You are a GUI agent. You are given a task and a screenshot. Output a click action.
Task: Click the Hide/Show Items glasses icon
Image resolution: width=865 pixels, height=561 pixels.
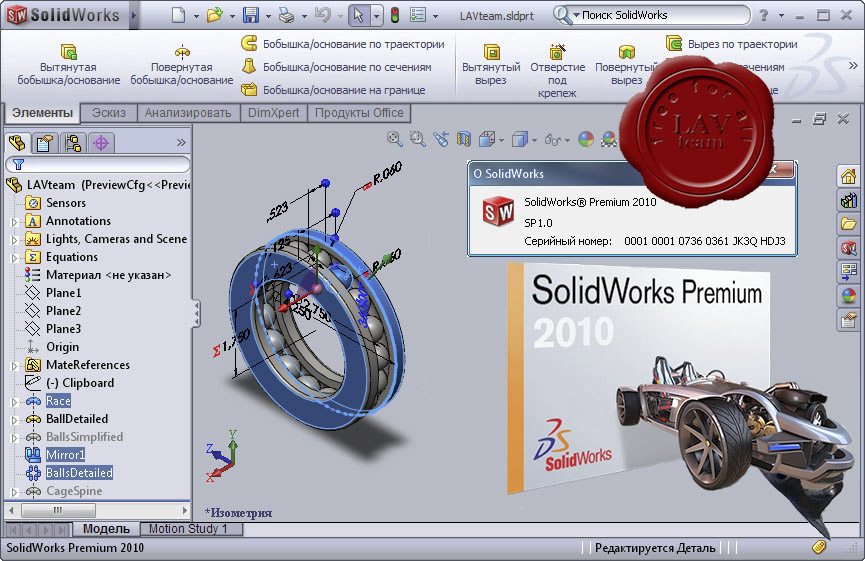point(552,140)
